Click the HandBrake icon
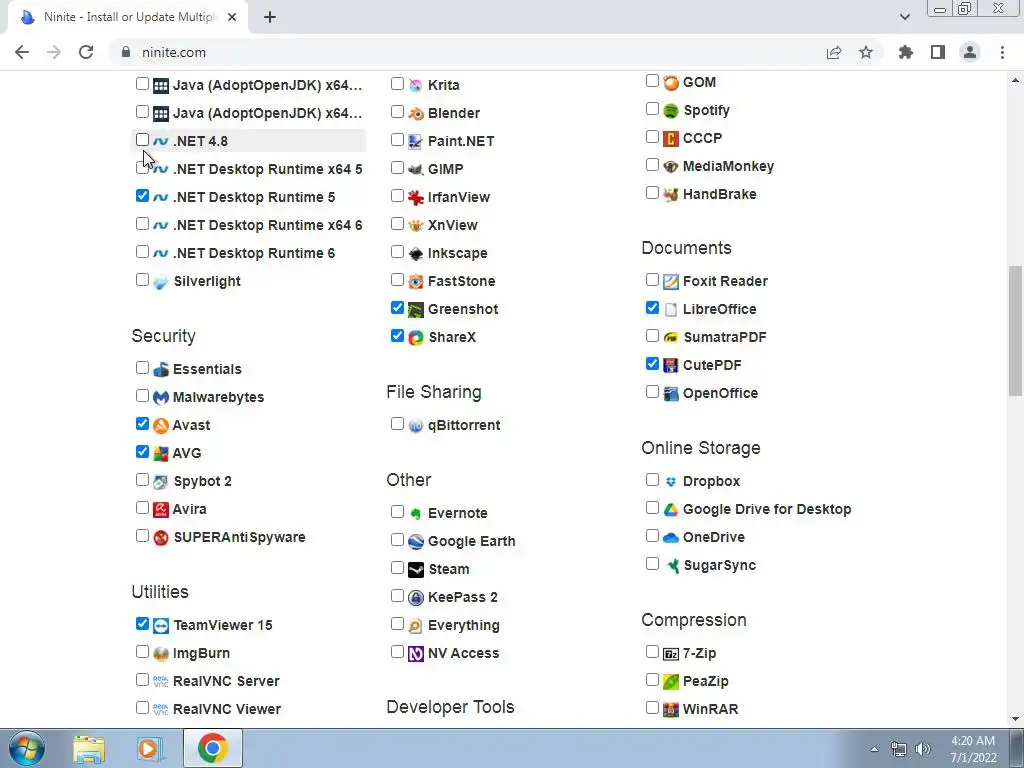Screen dimensions: 1024x768 [x=671, y=195]
